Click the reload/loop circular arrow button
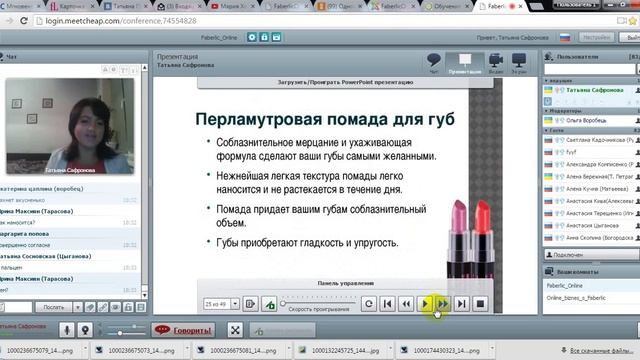Viewport: 640px width, 360px height. 369,304
